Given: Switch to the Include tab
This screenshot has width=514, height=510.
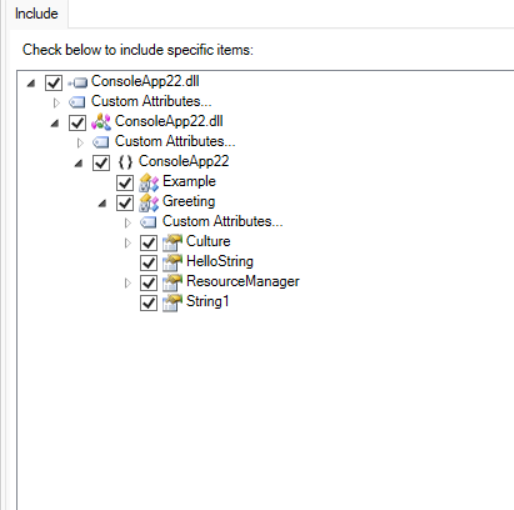Looking at the screenshot, I should (x=36, y=14).
